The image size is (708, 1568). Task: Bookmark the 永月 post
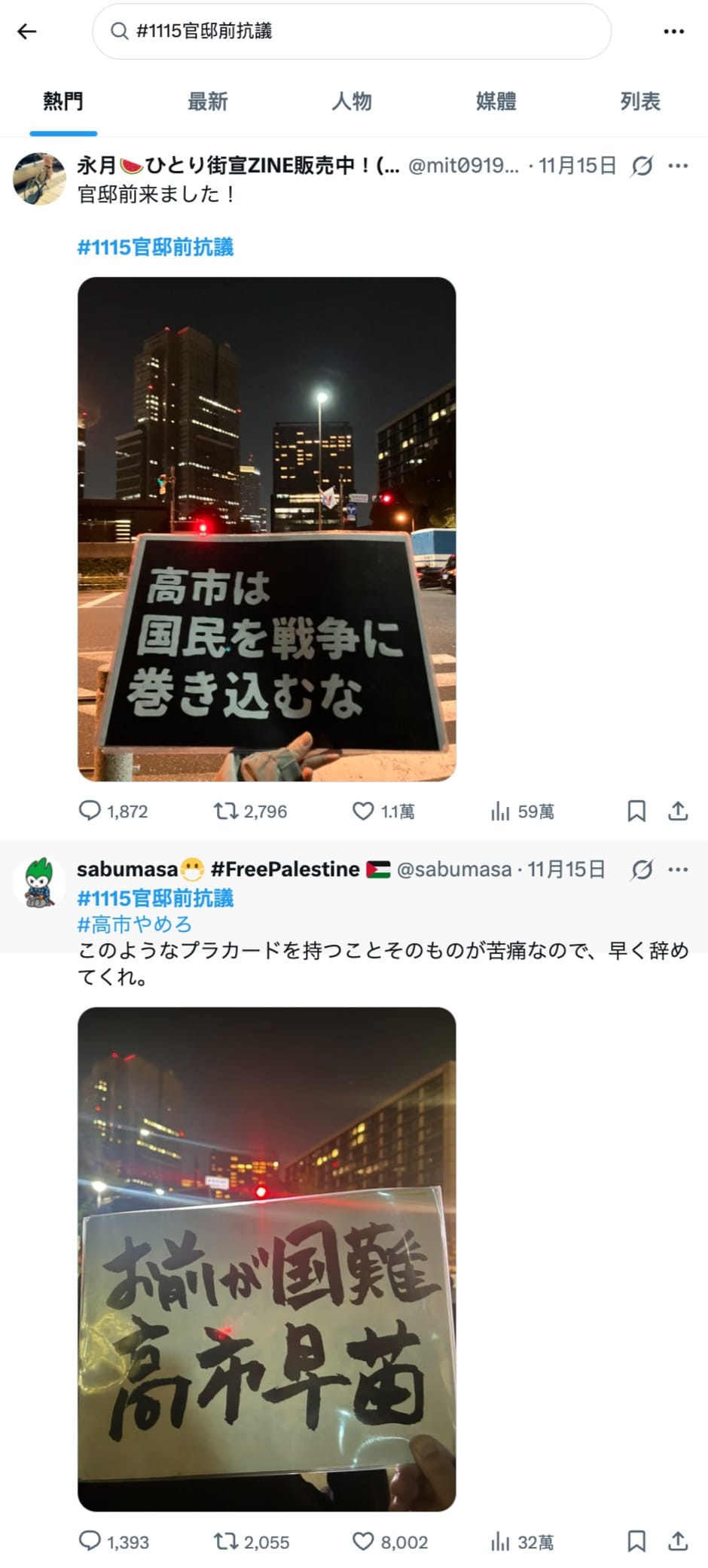(x=636, y=811)
